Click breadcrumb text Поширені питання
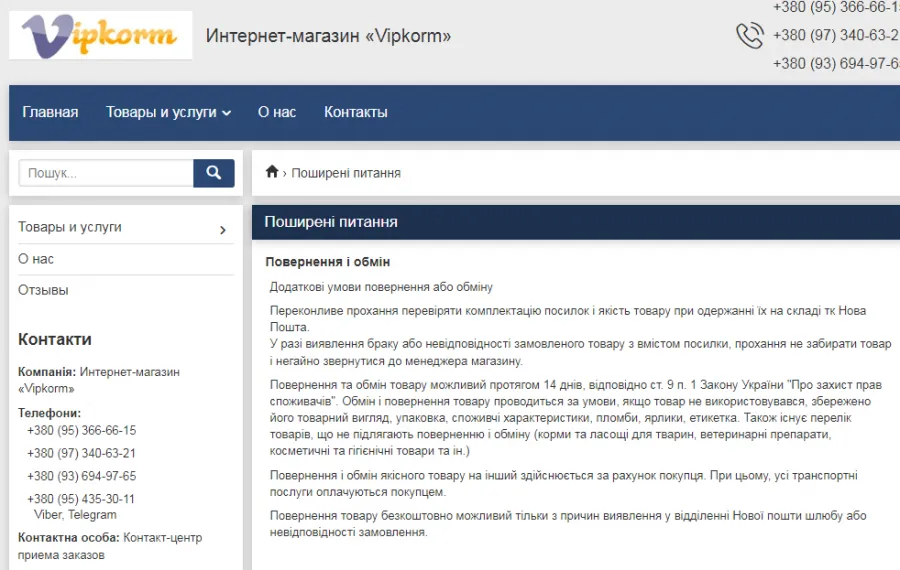Image resolution: width=900 pixels, height=570 pixels. pos(346,173)
